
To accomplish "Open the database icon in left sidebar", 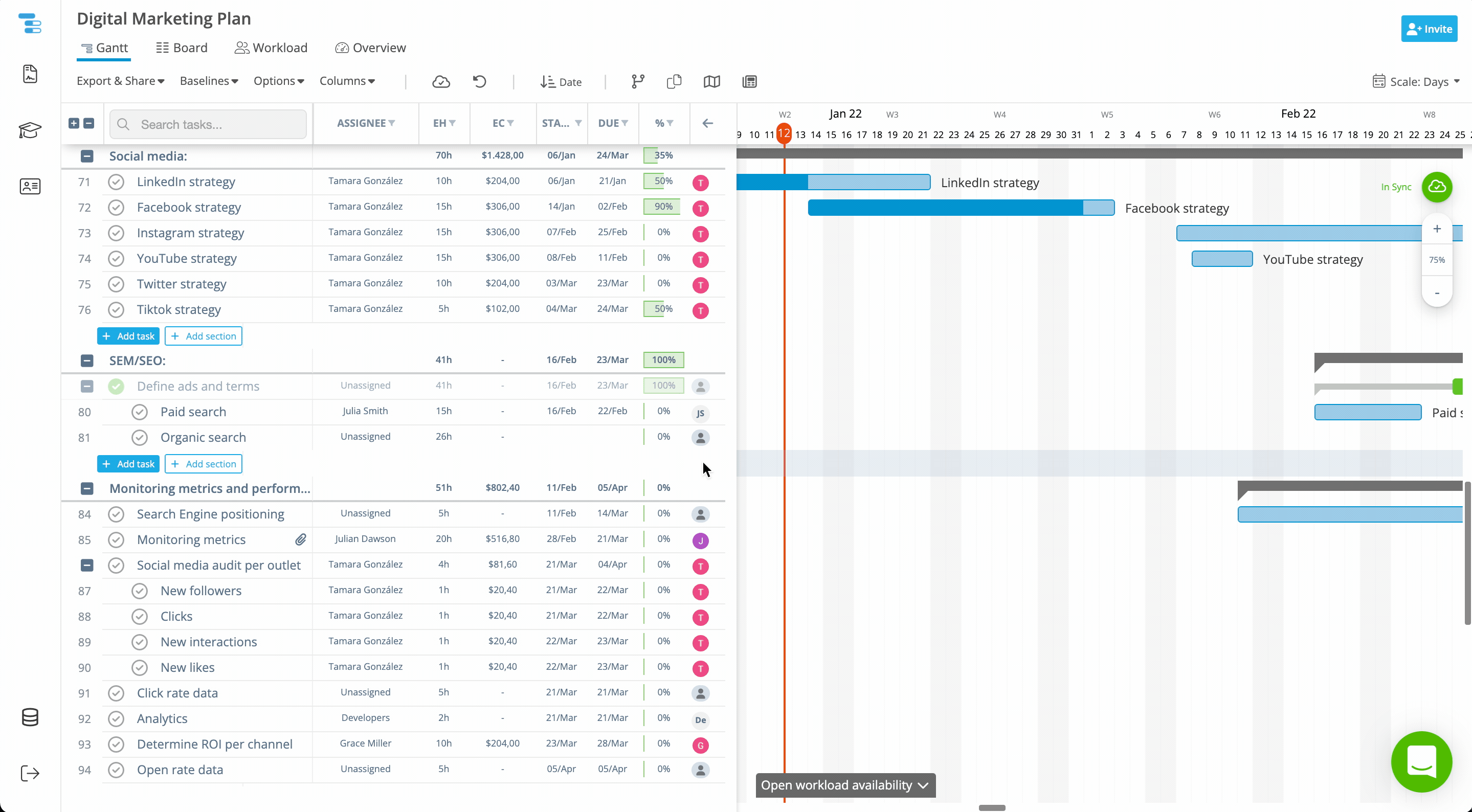I will (x=30, y=717).
